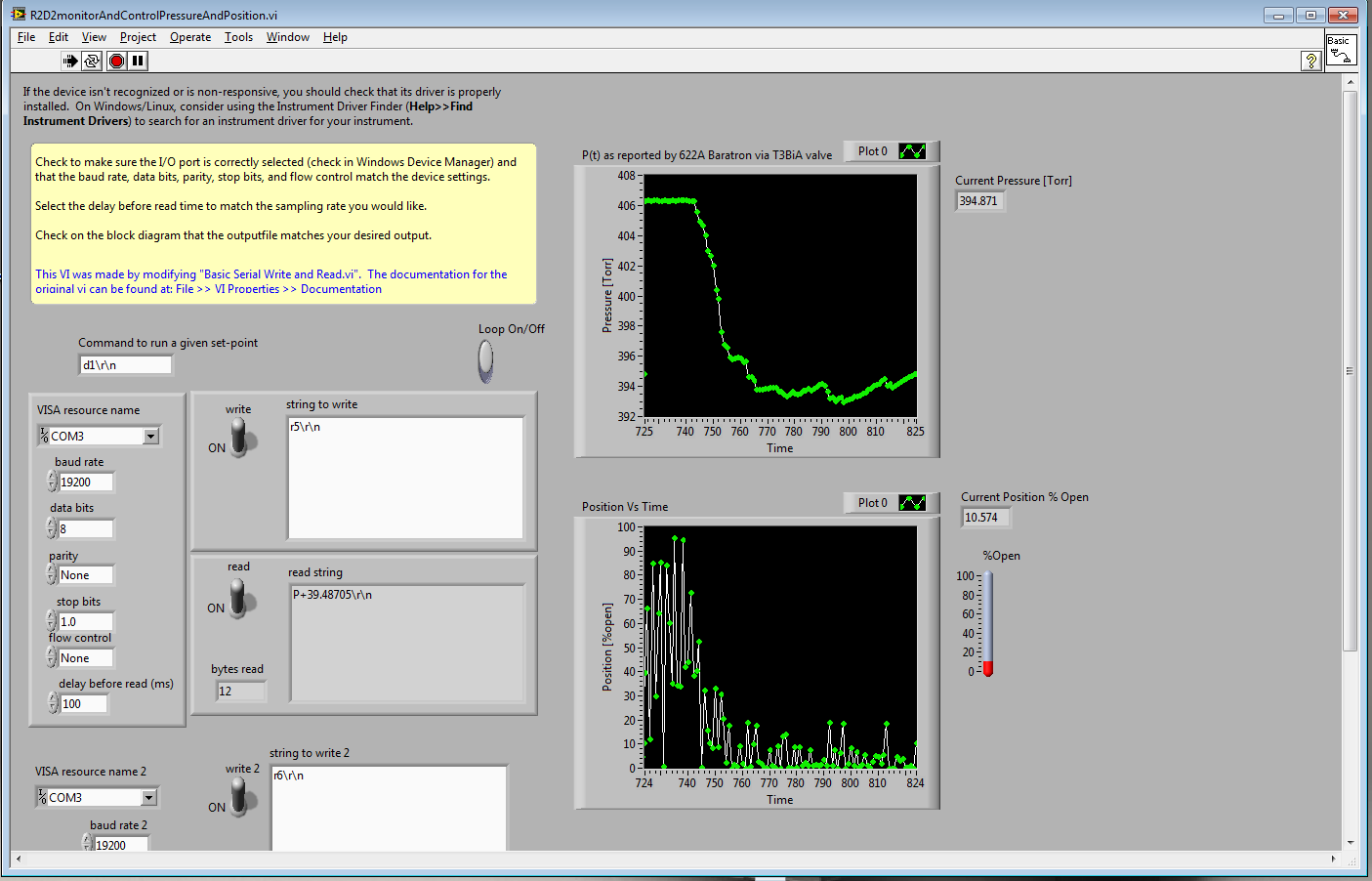The width and height of the screenshot is (1372, 881).
Task: Toggle the Loop On/Off switch
Action: [x=485, y=360]
